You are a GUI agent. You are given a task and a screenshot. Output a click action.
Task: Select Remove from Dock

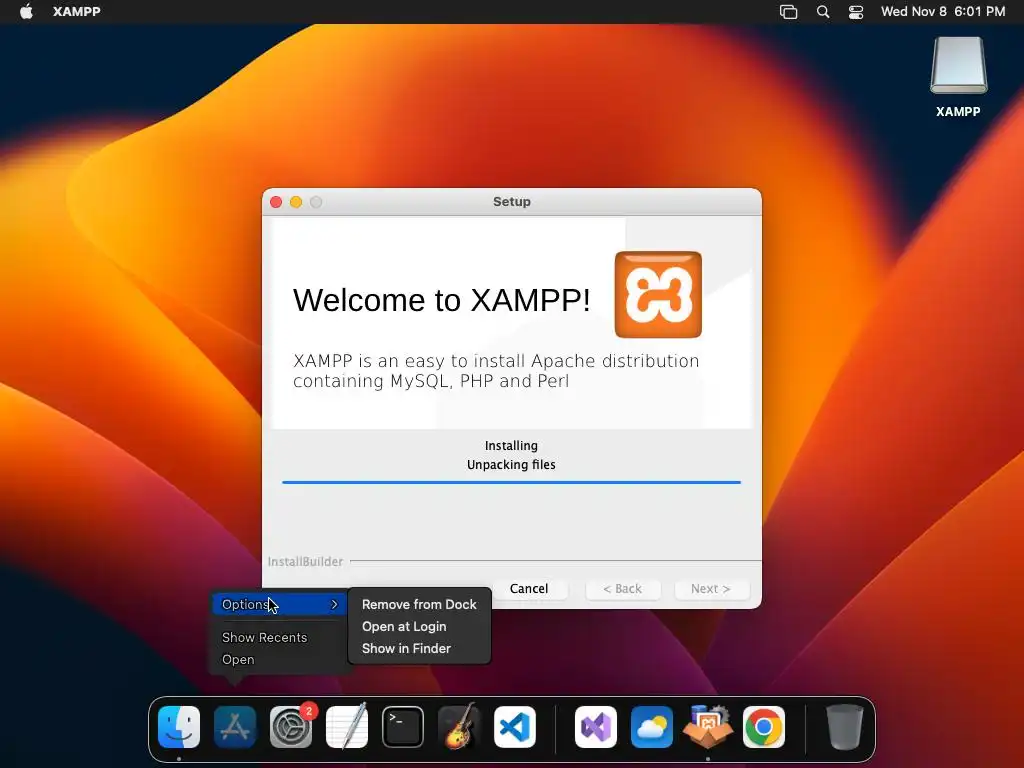(419, 605)
